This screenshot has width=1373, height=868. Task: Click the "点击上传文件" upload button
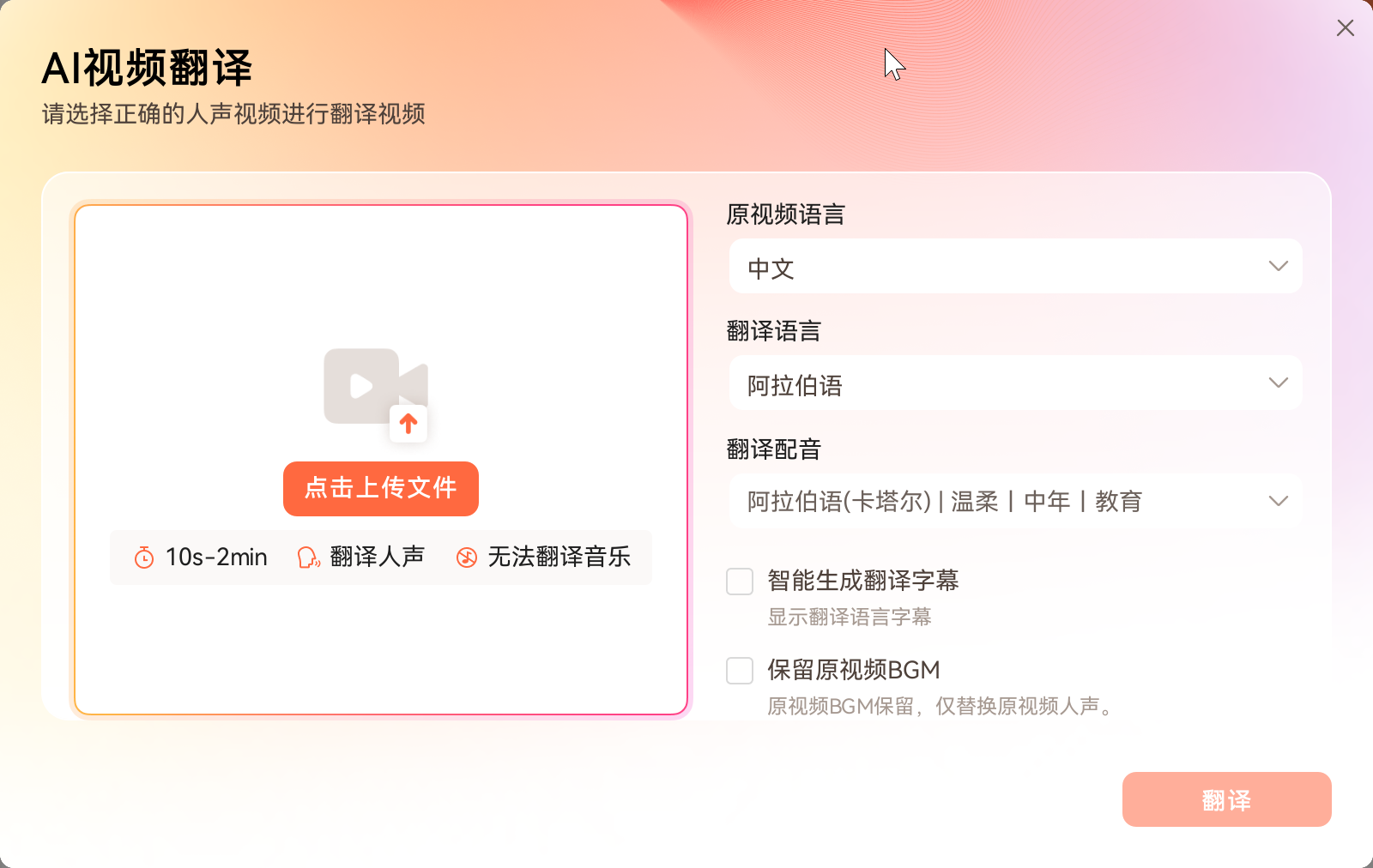pos(380,489)
